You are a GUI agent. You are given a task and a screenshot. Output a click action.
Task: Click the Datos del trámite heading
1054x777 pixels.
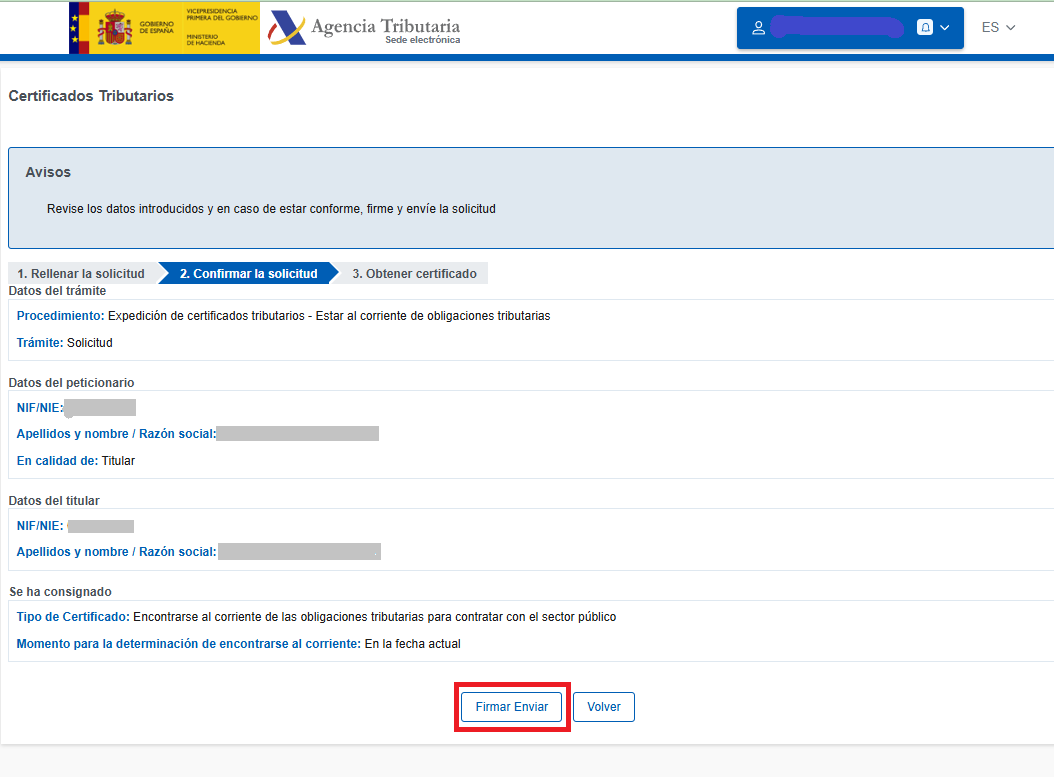57,291
